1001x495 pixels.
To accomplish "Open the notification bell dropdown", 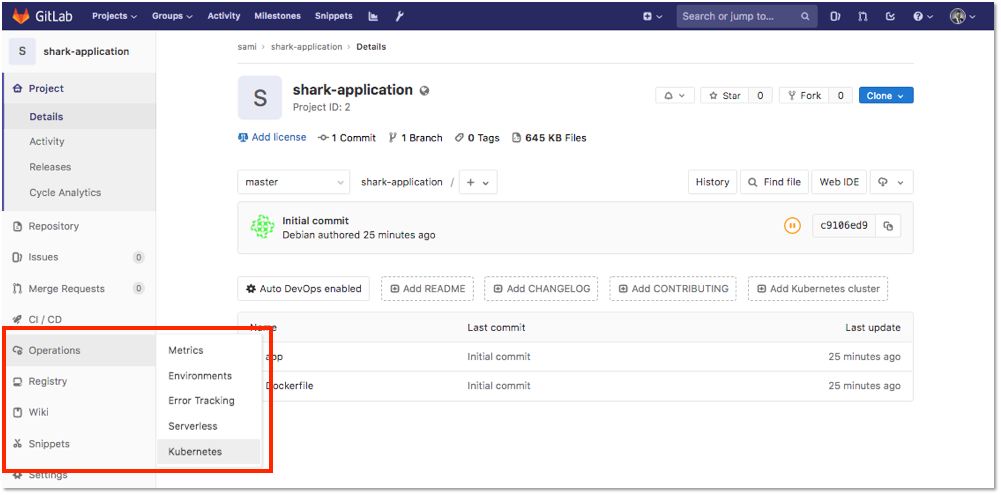I will (675, 95).
